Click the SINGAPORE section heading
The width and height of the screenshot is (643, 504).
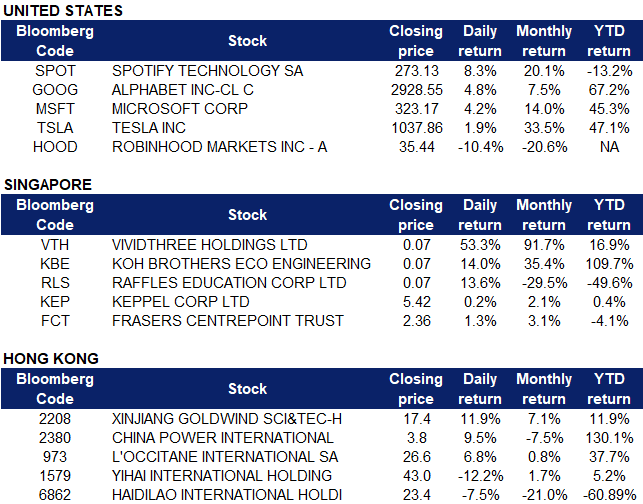48,185
